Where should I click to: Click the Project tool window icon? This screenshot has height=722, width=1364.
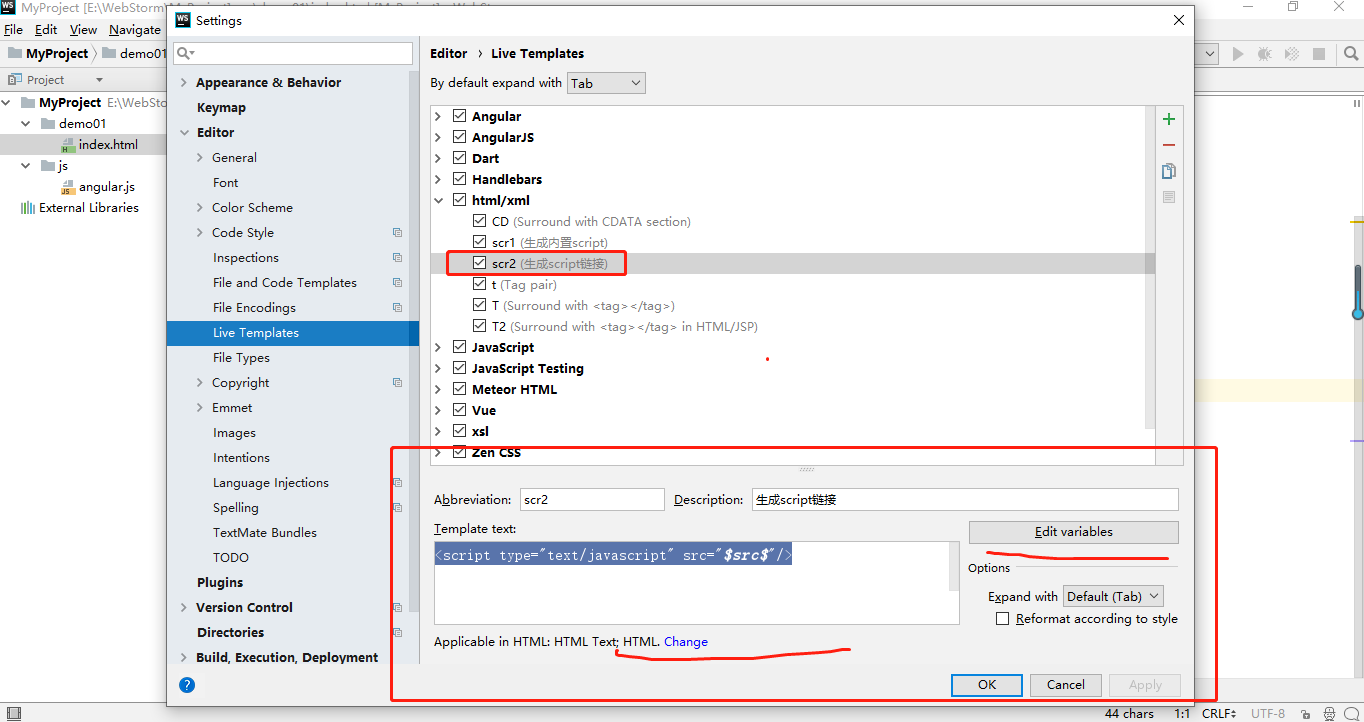15,80
